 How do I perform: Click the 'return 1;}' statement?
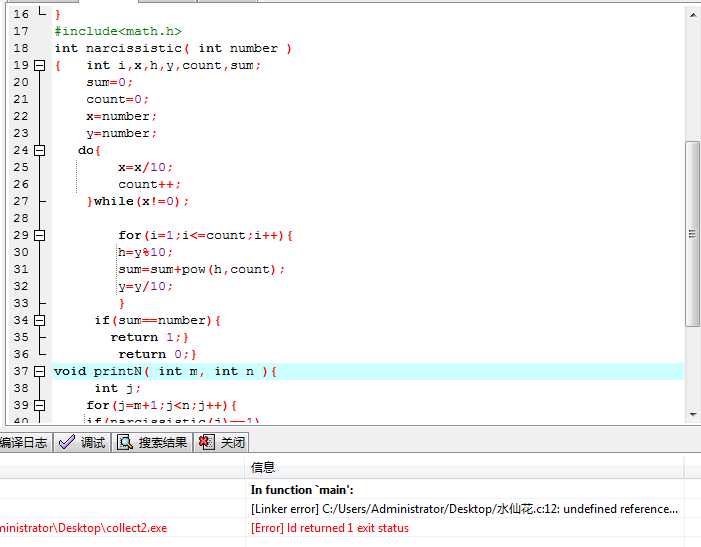click(x=149, y=337)
